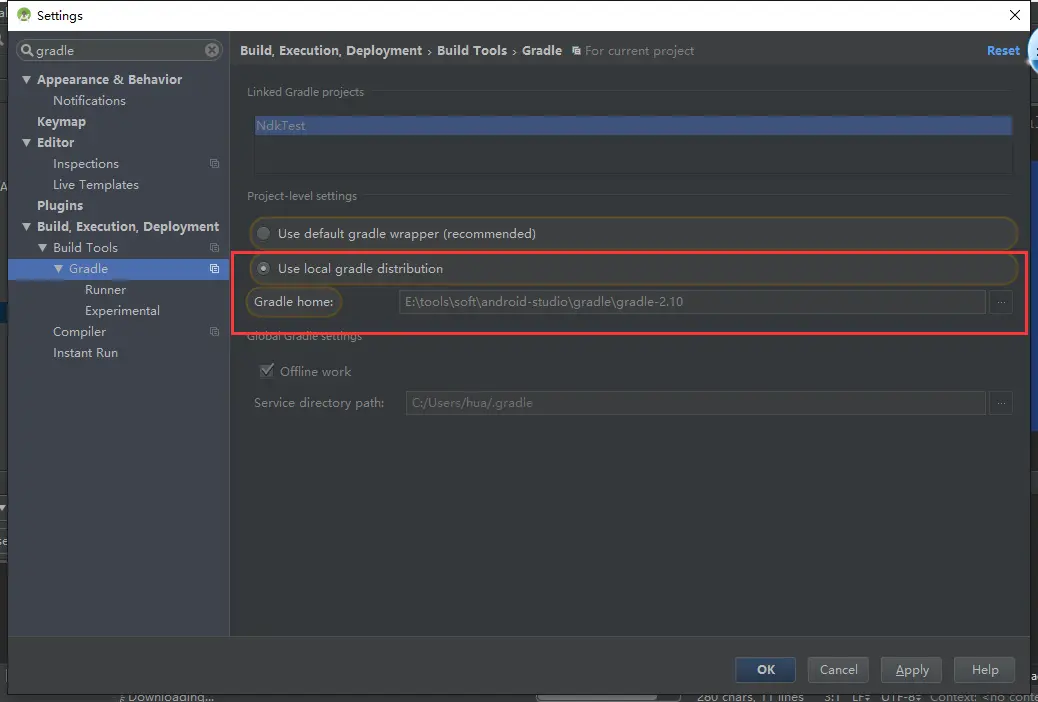This screenshot has height=702, width=1038.
Task: Click Build Tools in the breadcrumb
Action: (x=471, y=51)
